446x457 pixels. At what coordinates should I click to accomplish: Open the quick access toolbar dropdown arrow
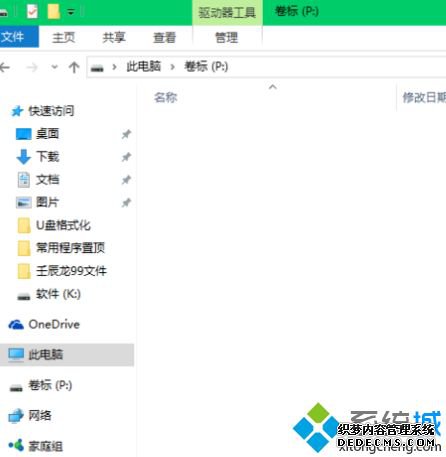pos(71,12)
